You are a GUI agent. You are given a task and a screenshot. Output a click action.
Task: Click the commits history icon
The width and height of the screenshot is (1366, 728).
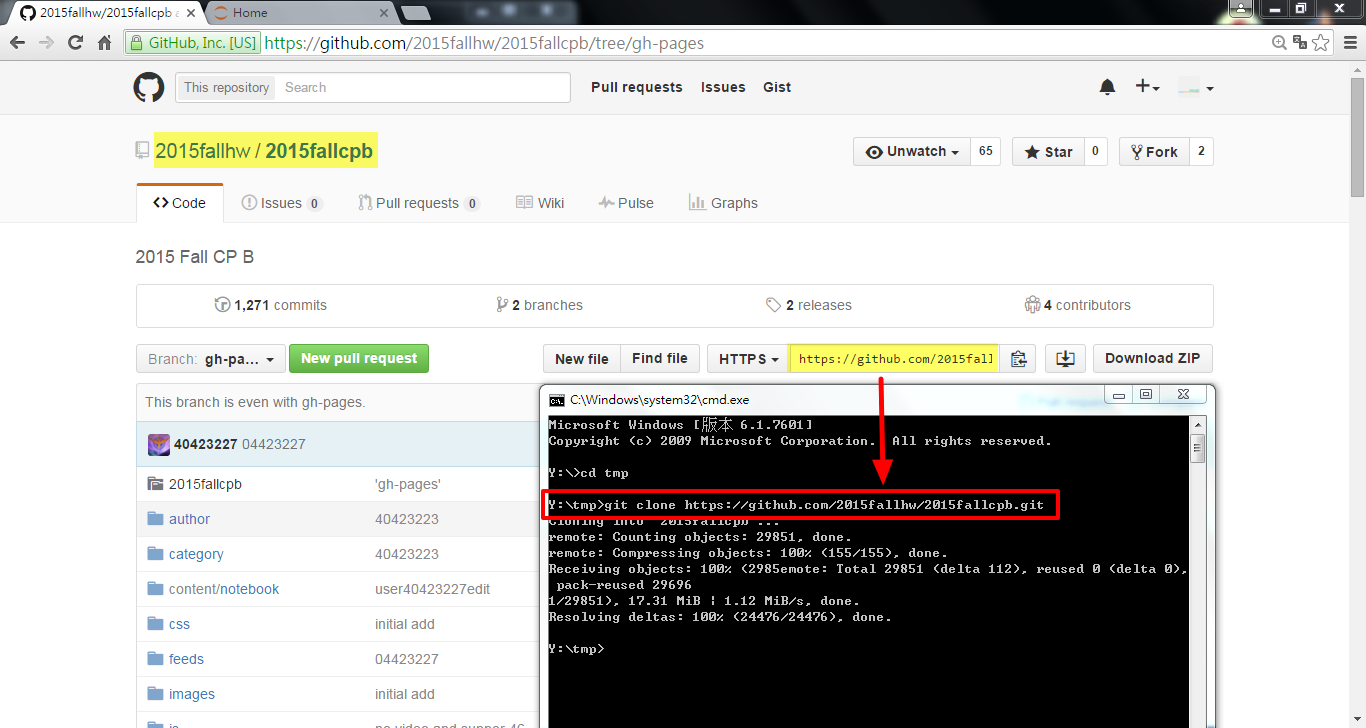(x=222, y=305)
